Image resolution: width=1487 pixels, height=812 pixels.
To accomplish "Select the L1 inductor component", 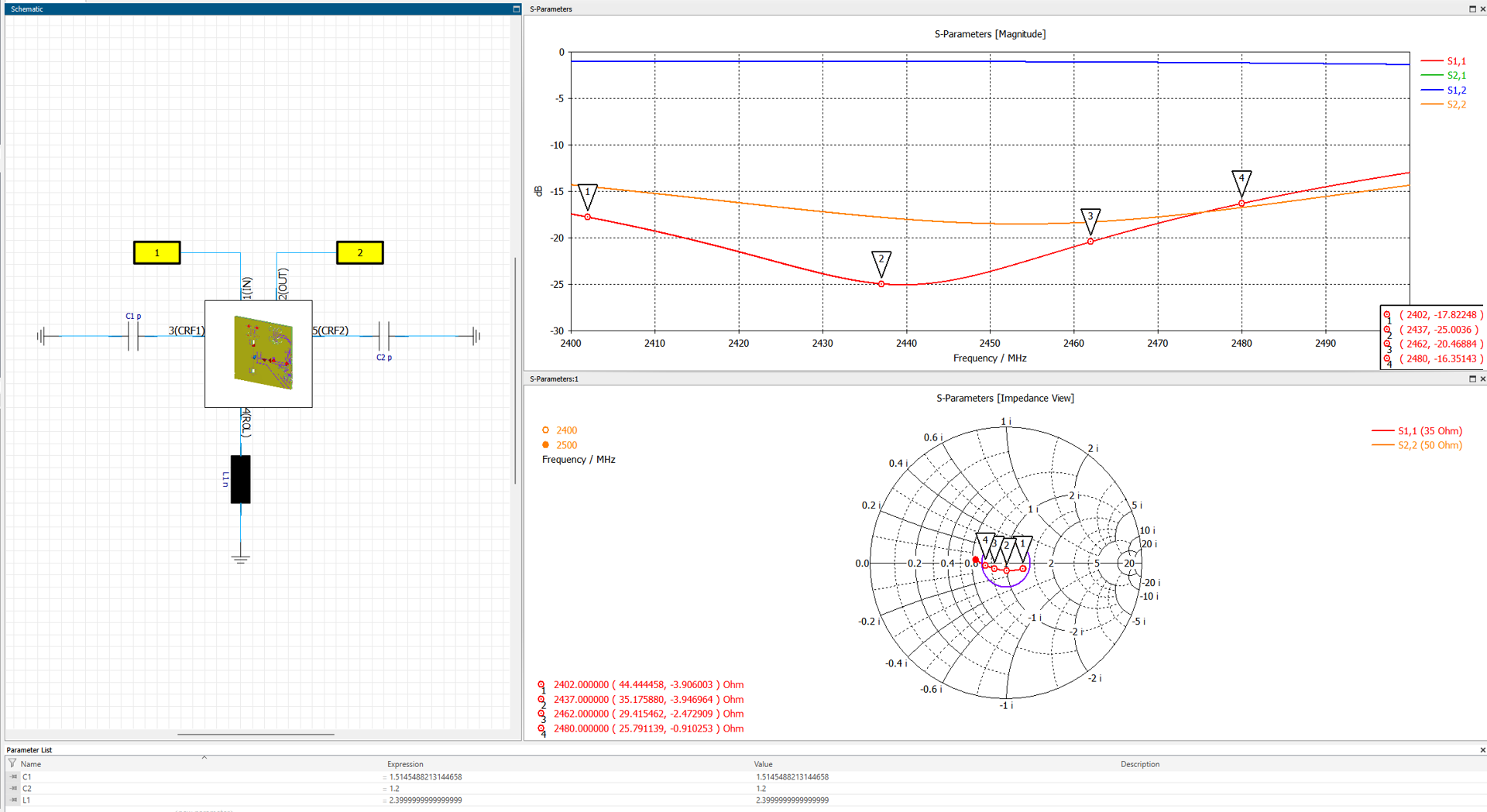I will tap(241, 480).
